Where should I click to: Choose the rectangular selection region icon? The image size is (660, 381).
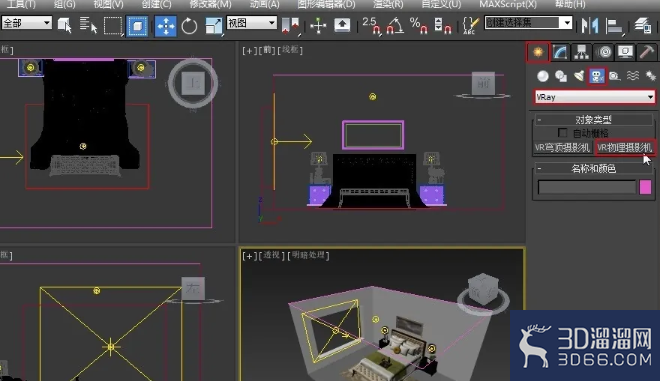point(113,26)
